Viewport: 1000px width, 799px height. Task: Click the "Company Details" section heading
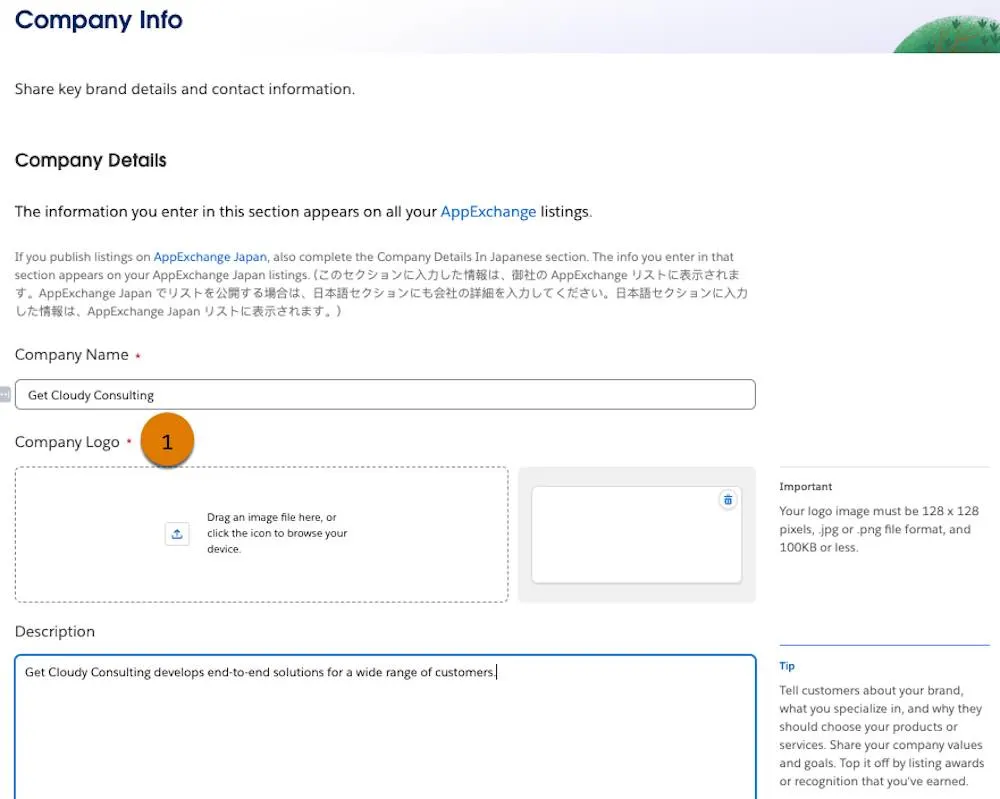tap(91, 160)
